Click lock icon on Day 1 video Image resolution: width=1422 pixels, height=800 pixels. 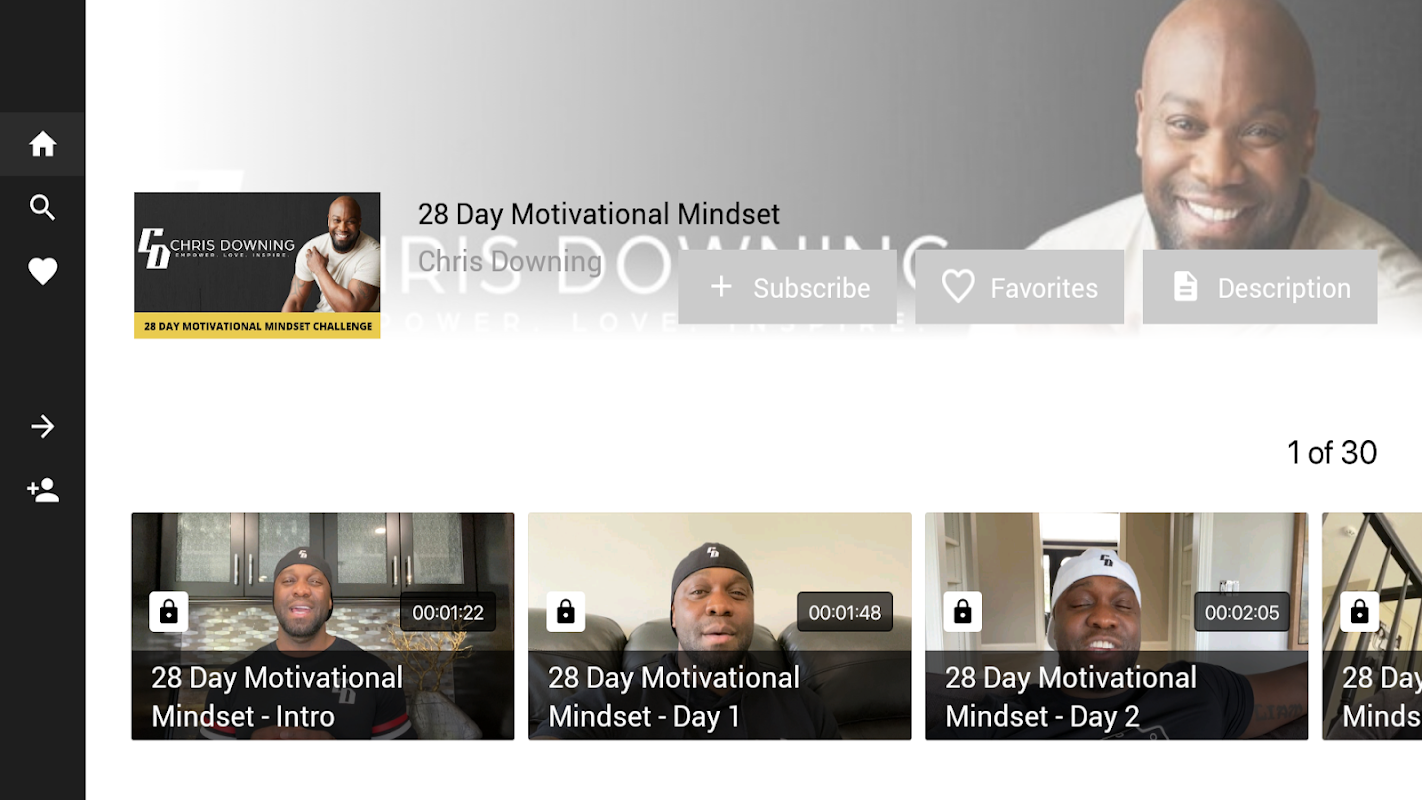click(x=566, y=611)
